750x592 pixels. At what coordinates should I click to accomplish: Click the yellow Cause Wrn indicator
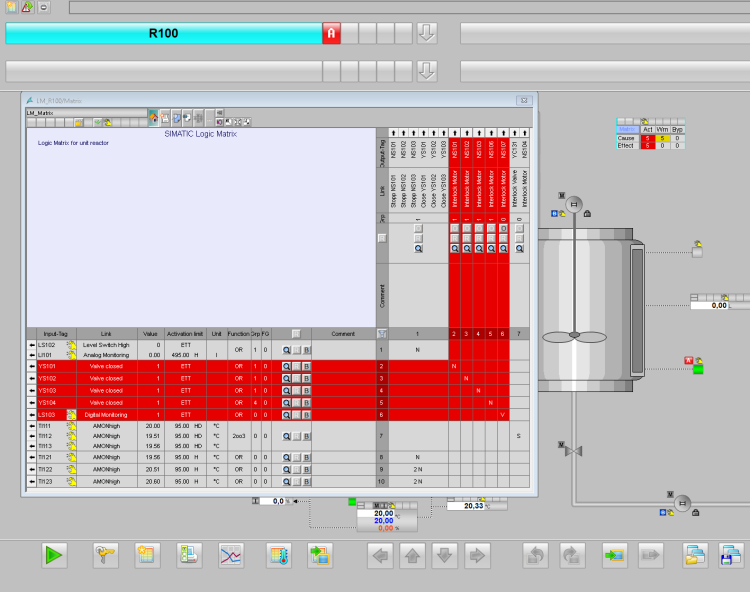(662, 138)
